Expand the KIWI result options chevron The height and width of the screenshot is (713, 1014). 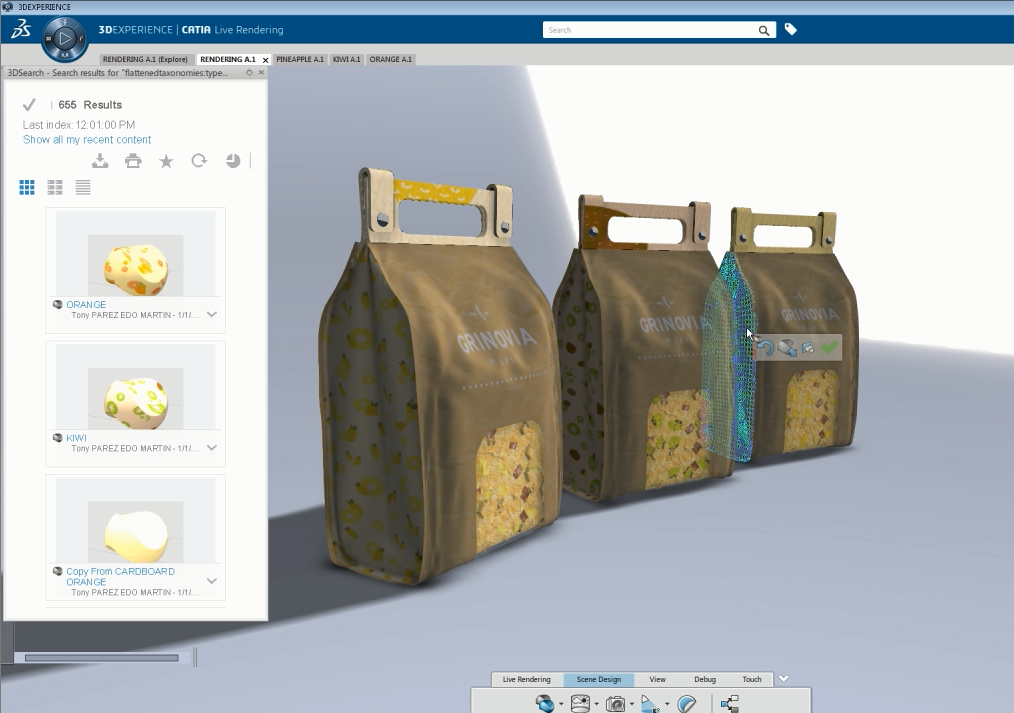tap(212, 448)
